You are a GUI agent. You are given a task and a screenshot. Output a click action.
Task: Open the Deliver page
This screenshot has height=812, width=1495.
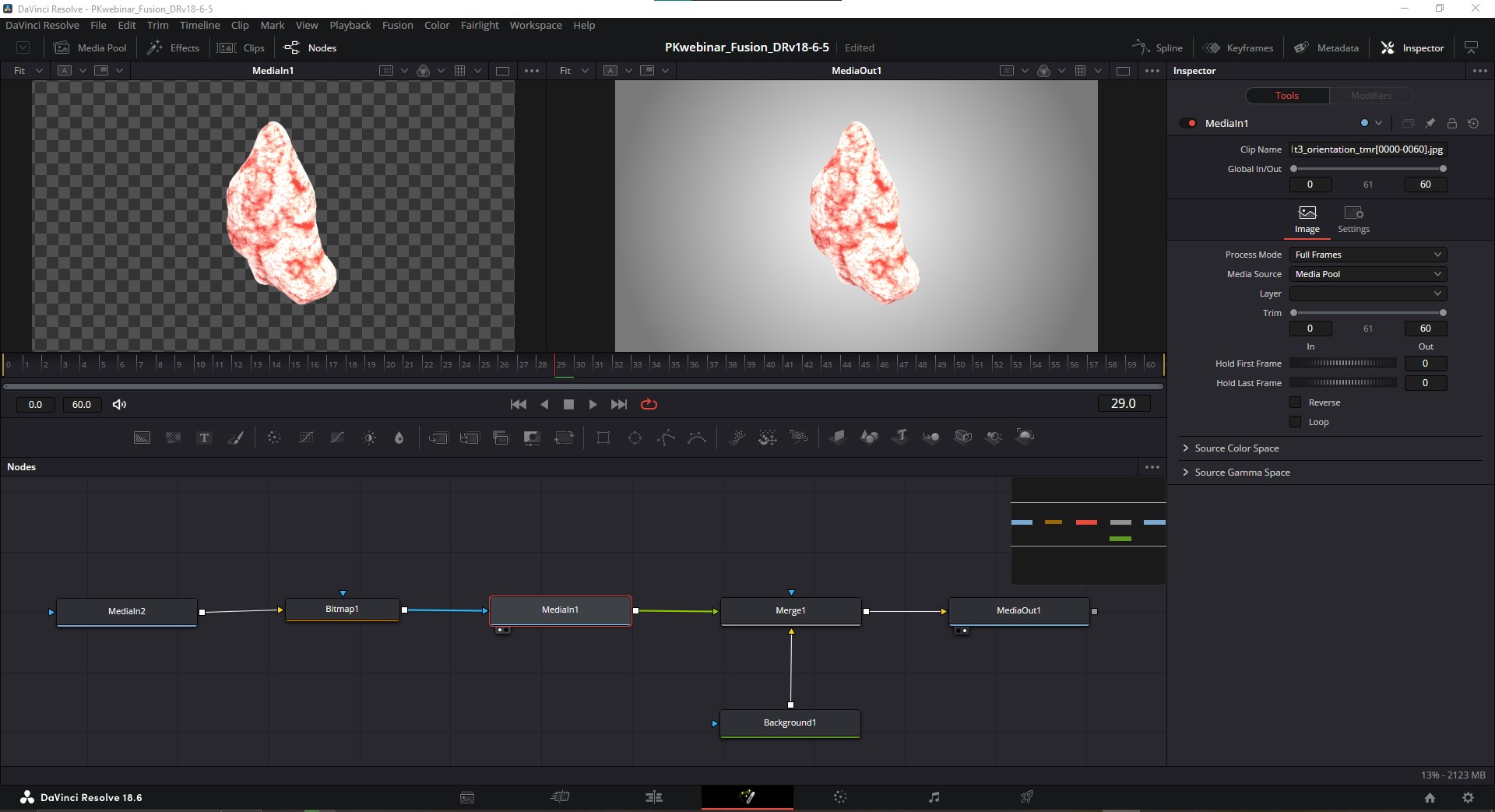click(1027, 797)
